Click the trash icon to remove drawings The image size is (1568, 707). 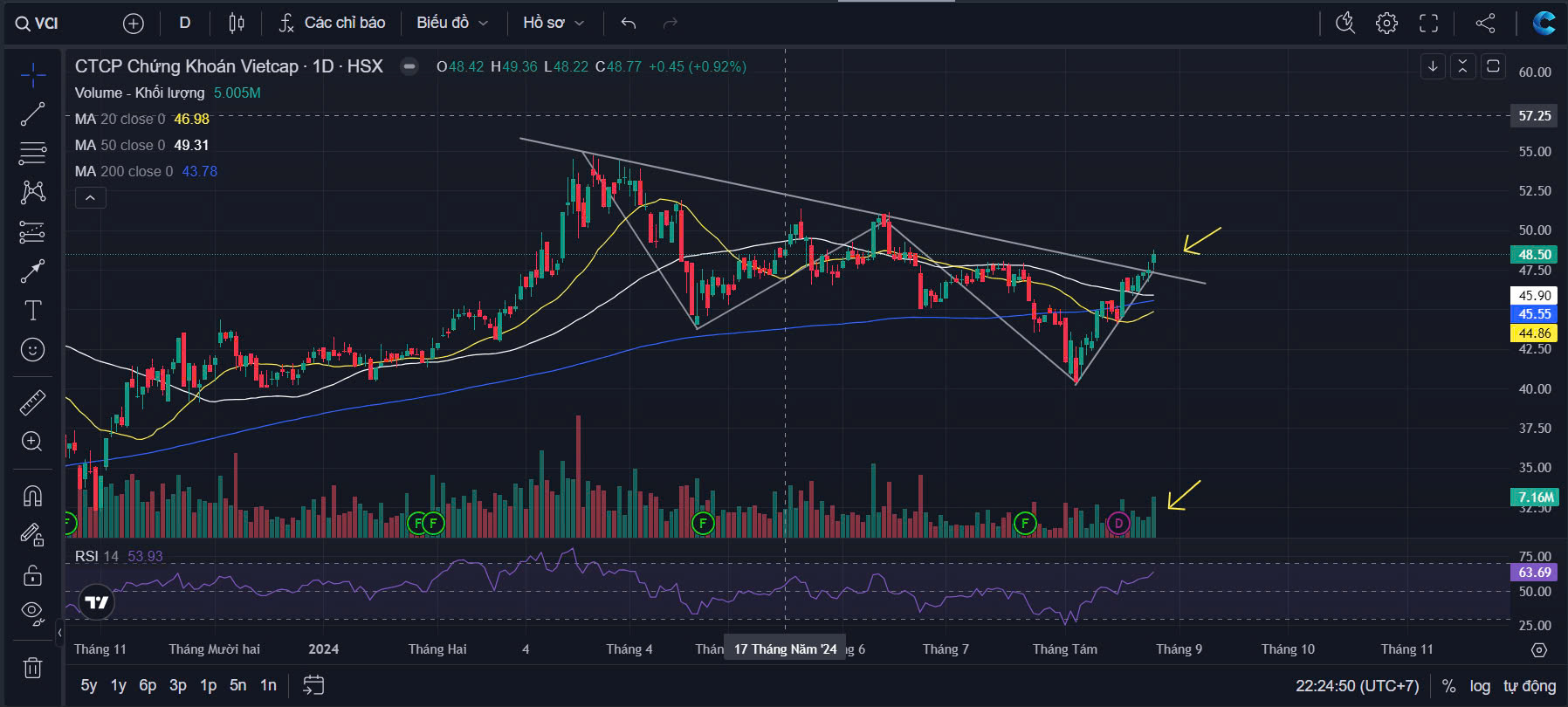[32, 668]
